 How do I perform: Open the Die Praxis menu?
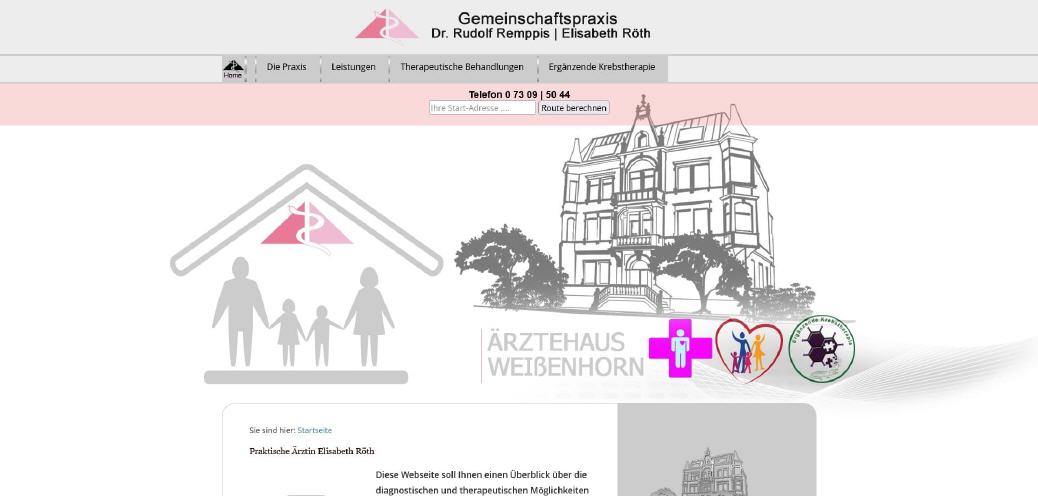point(287,67)
